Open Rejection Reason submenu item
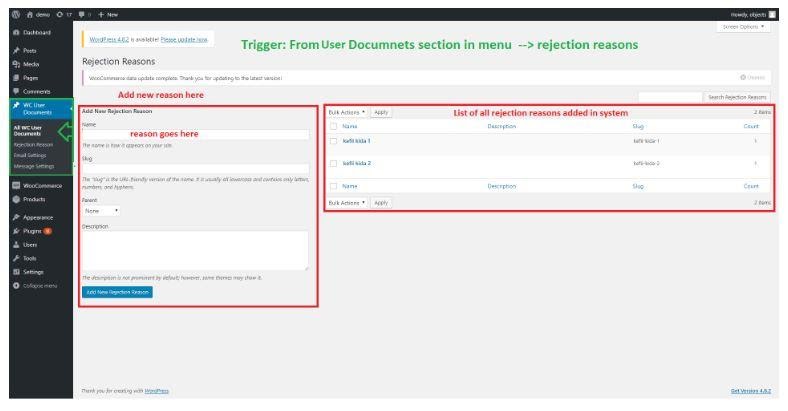The height and width of the screenshot is (411, 788). [33, 145]
